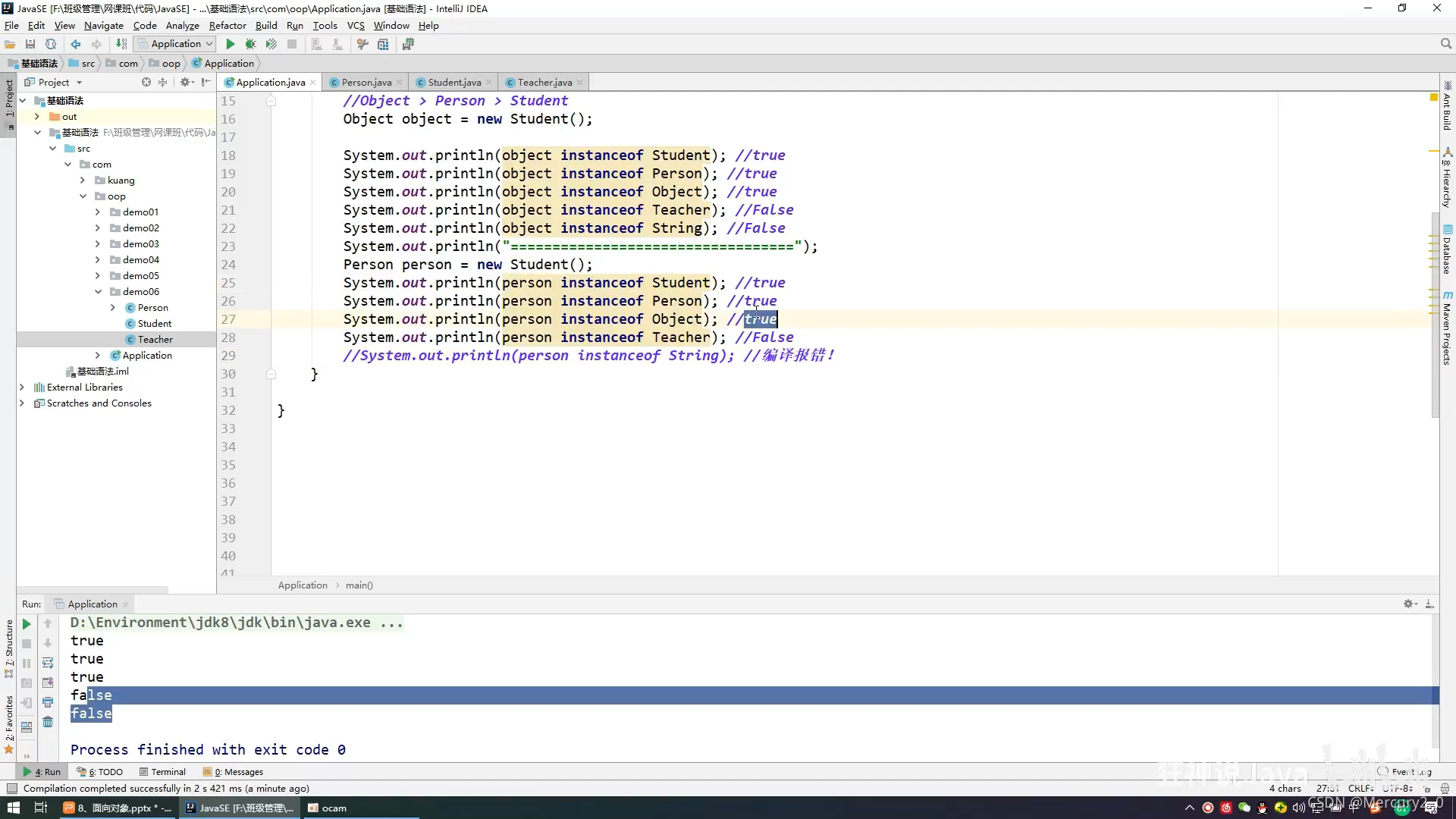The height and width of the screenshot is (819, 1456).
Task: Toggle the Database side panel
Action: [1447, 249]
